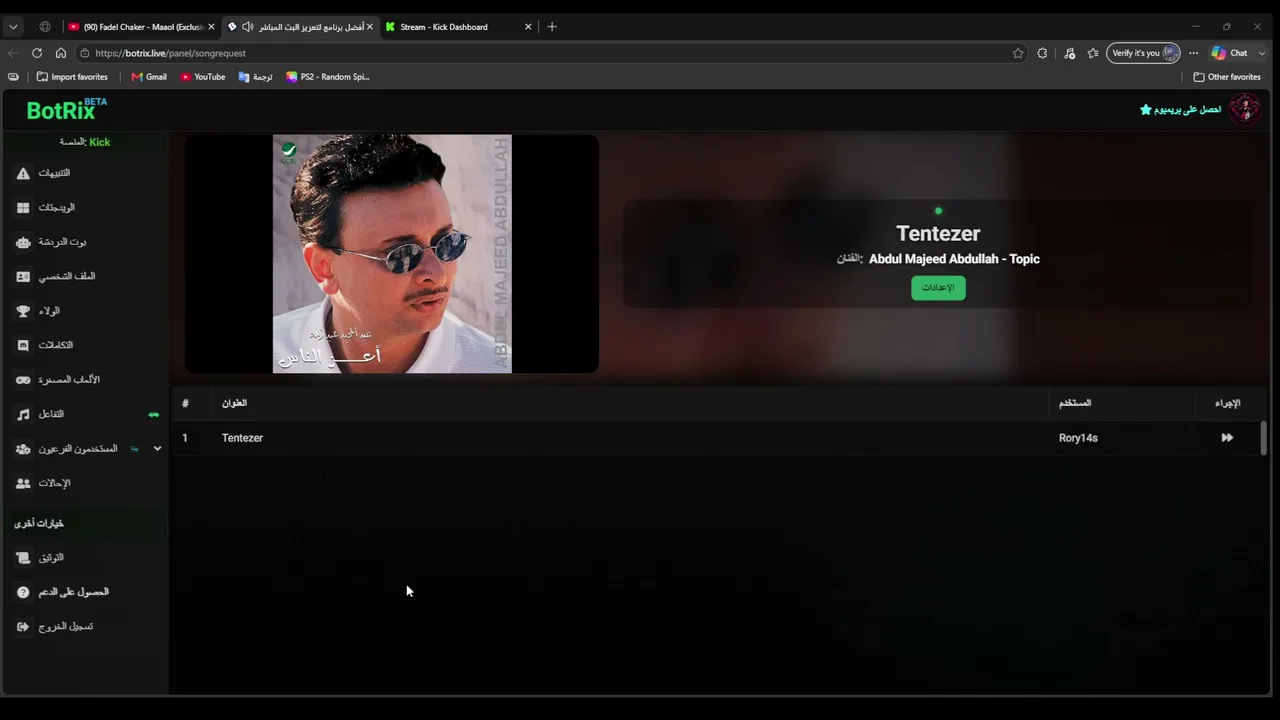Click the back navigation arrow
The image size is (1280, 720).
13,53
